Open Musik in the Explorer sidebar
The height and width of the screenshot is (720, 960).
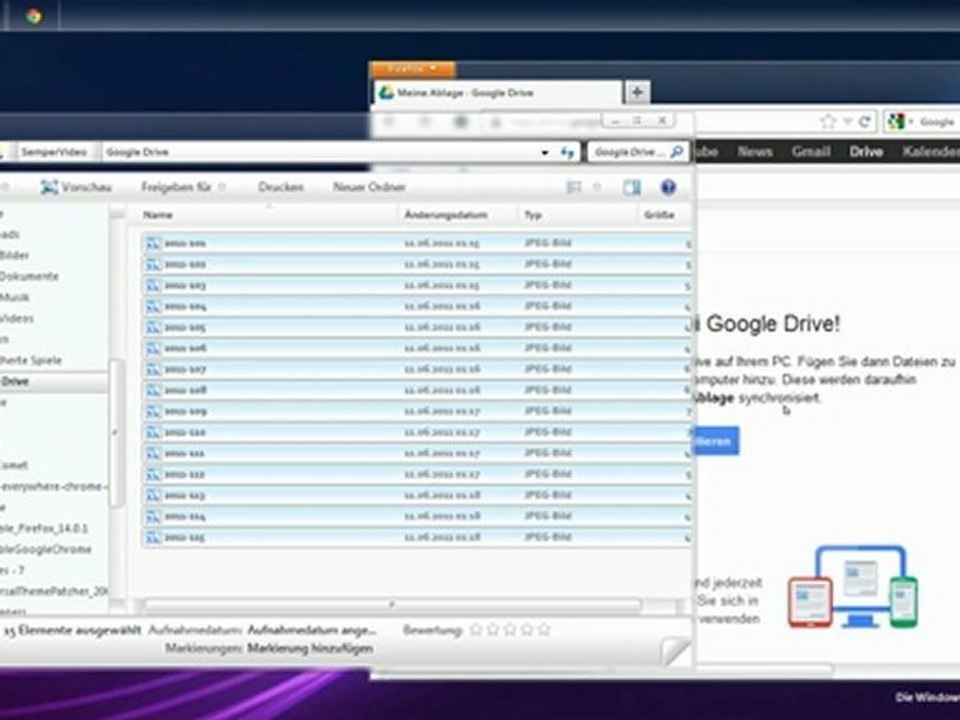coord(15,298)
